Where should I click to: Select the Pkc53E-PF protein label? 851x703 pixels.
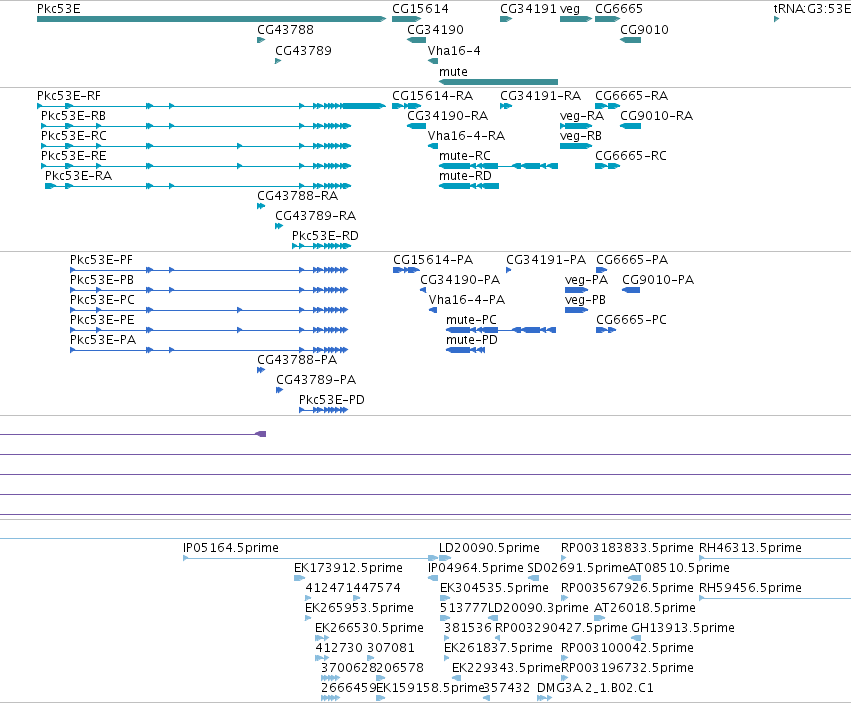click(x=101, y=259)
